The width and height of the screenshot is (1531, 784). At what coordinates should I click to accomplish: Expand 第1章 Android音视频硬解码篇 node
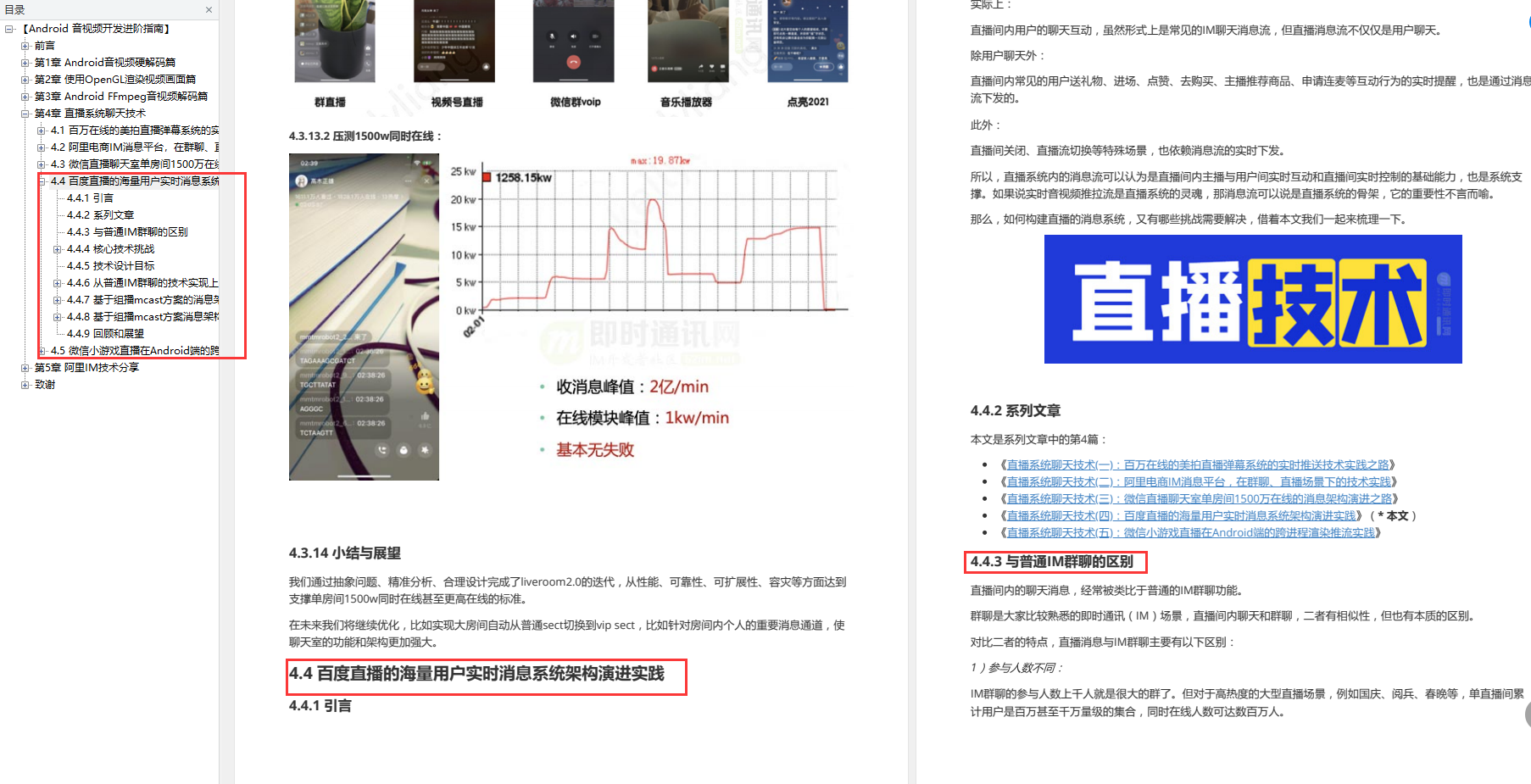(x=25, y=63)
